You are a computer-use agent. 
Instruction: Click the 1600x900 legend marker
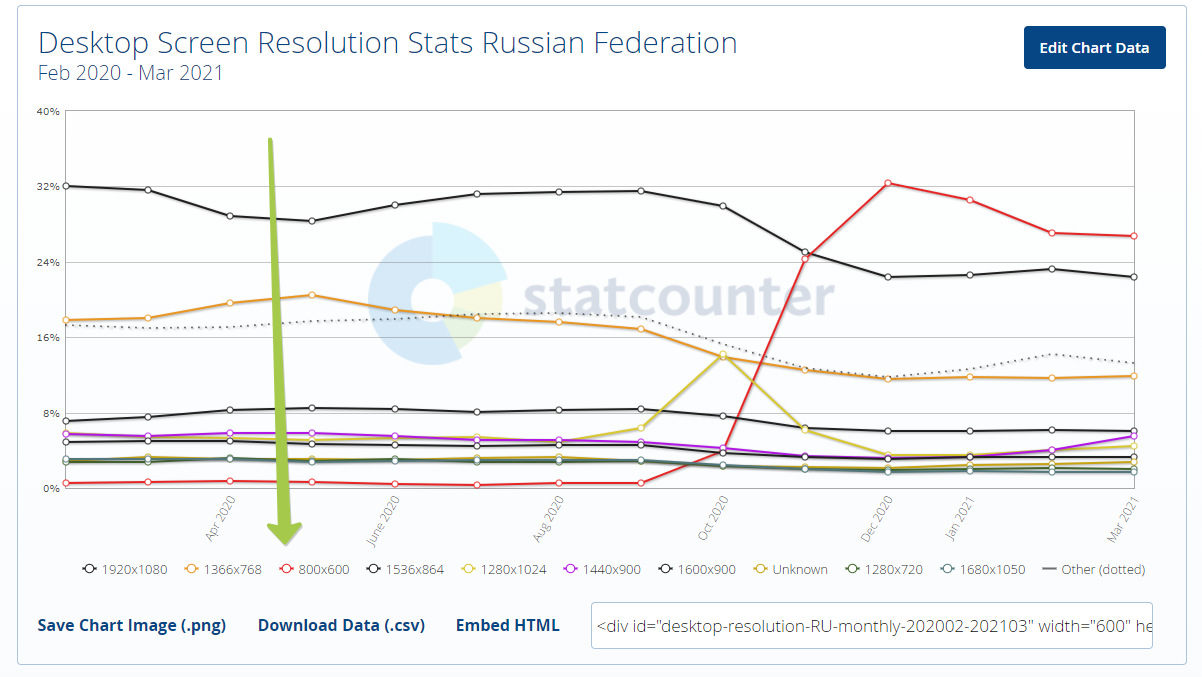tap(665, 569)
